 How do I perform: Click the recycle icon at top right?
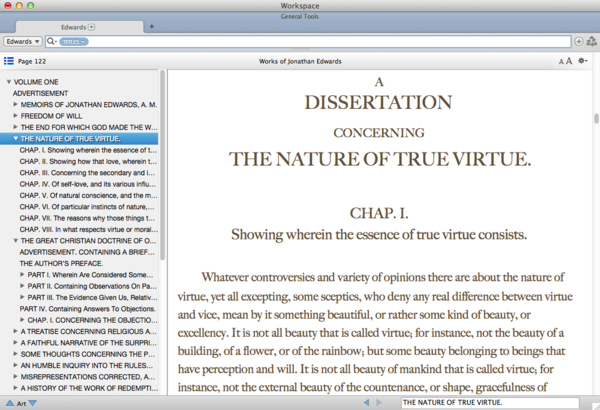point(592,41)
